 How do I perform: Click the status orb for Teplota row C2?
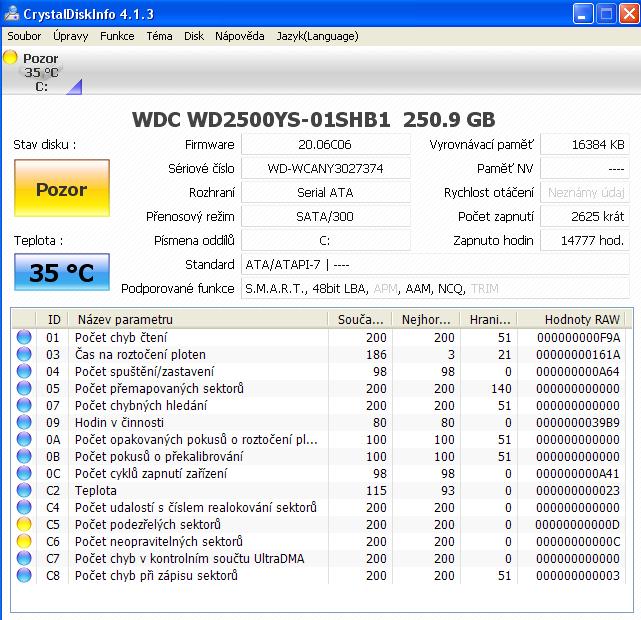[24, 490]
